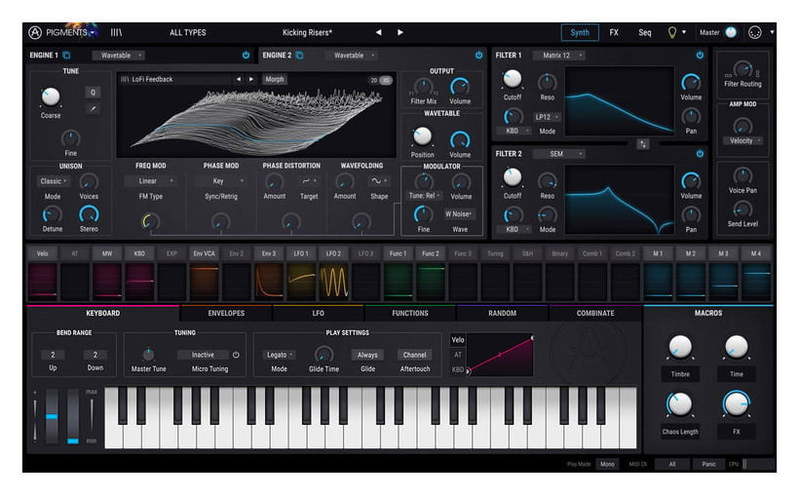Image resolution: width=799 pixels, height=495 pixels.
Task: Swap Filter 1 and Filter 2 icon
Action: coord(643,144)
